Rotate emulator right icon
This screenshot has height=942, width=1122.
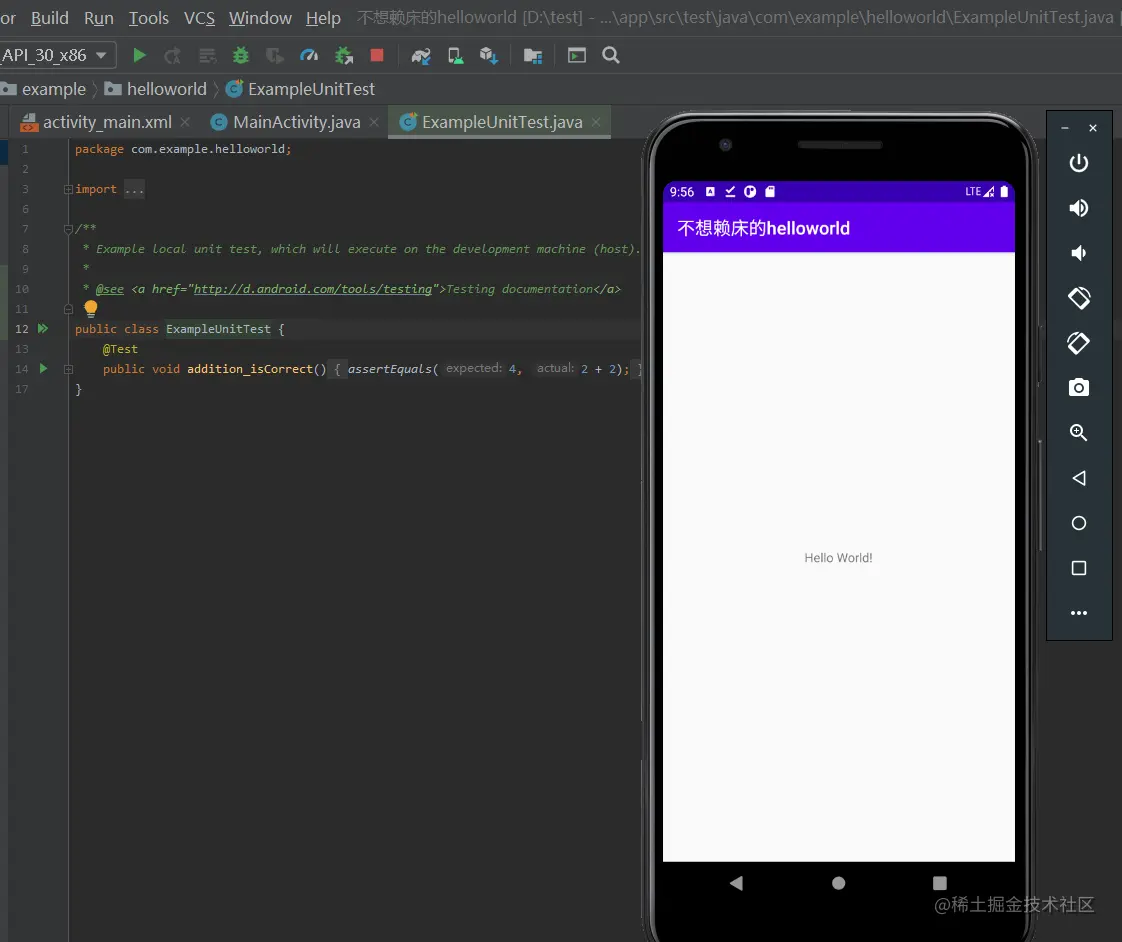coord(1078,343)
